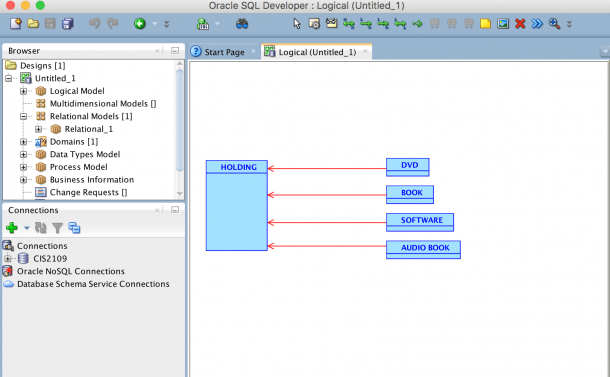Click Engineer to Relational Model double-arrow icon
Screen dimensions: 610x377
[537, 24]
